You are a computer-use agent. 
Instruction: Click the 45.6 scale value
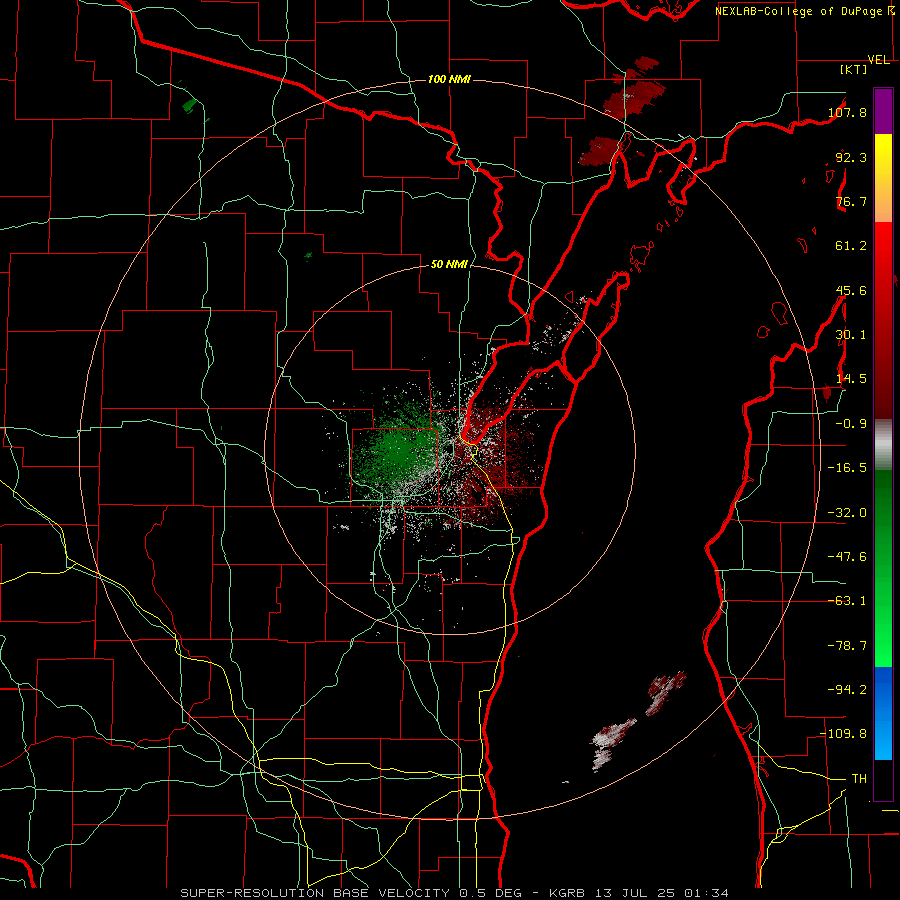[x=851, y=290]
